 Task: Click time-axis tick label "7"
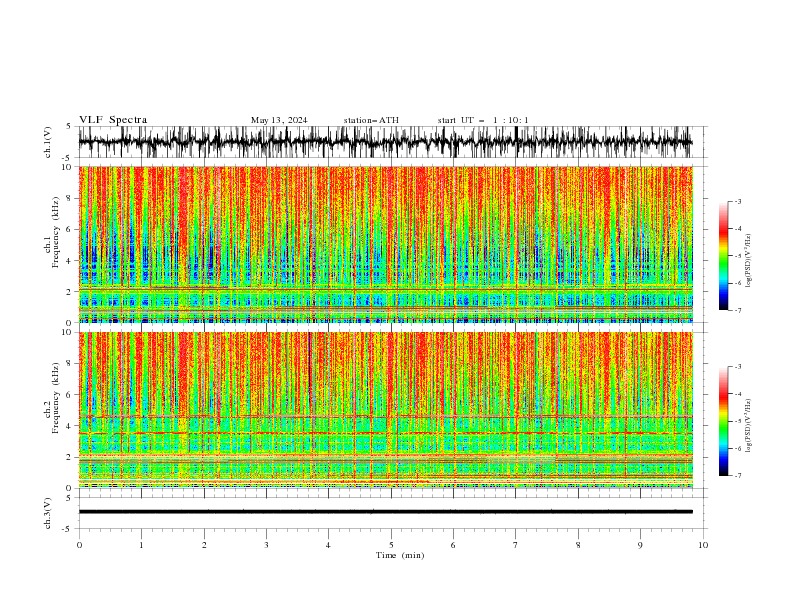[x=516, y=545]
